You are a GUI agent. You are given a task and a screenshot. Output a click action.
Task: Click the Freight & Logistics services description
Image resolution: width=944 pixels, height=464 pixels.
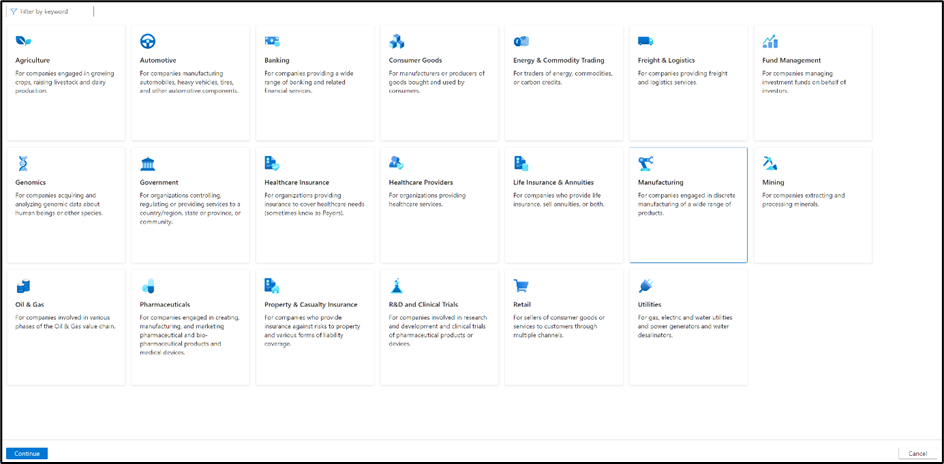point(682,78)
